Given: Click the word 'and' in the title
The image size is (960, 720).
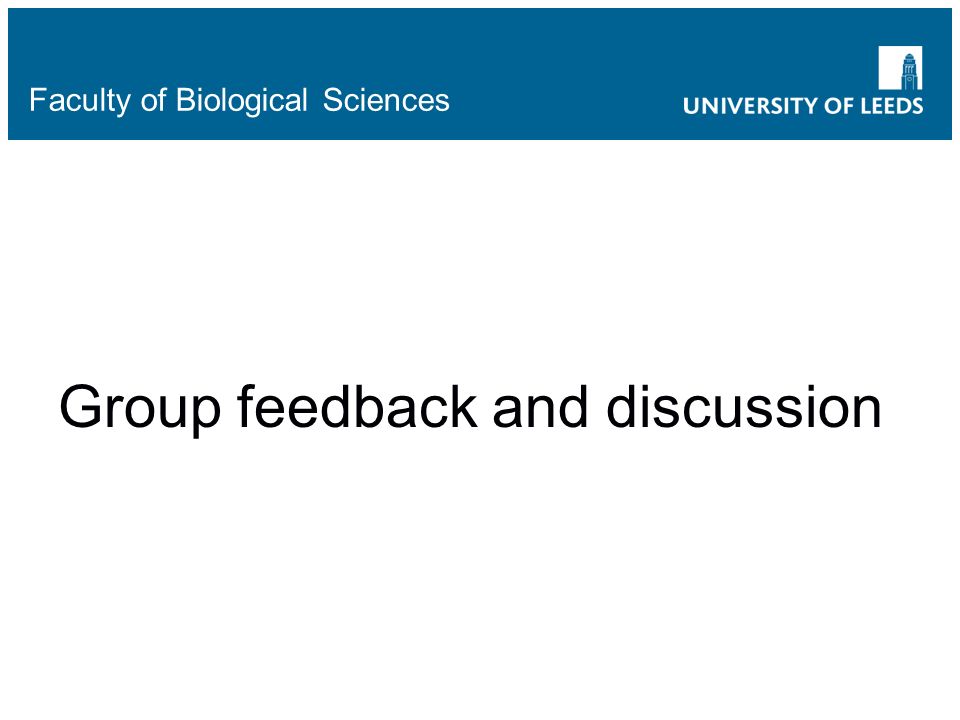Looking at the screenshot, I should click(x=541, y=406).
